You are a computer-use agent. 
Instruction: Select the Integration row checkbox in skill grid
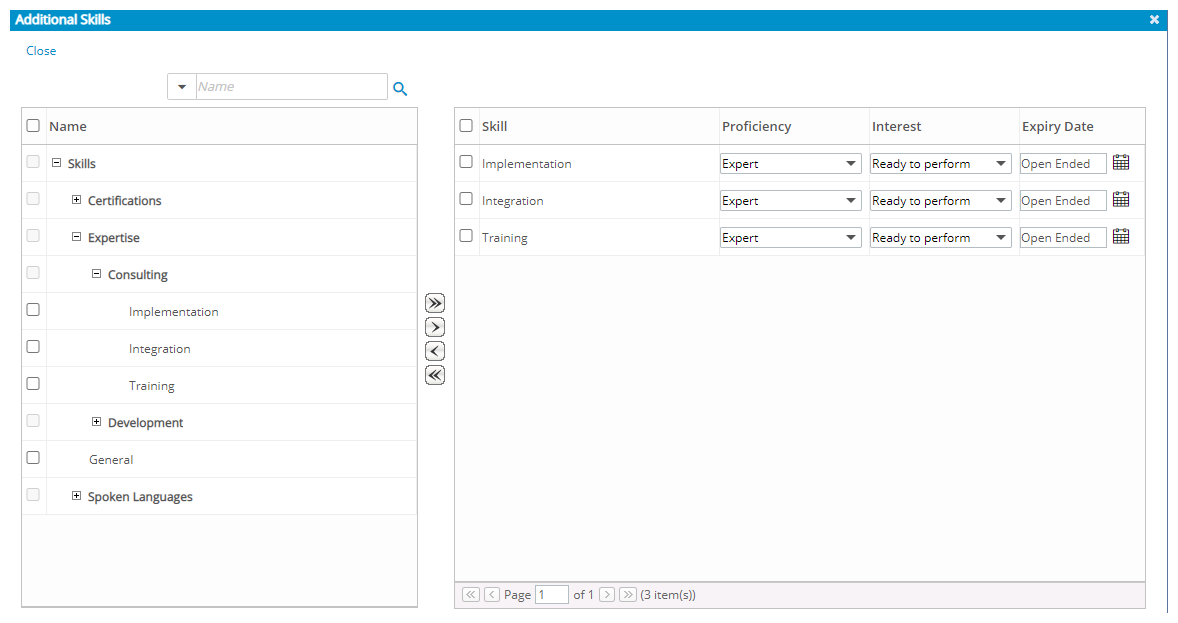[466, 198]
